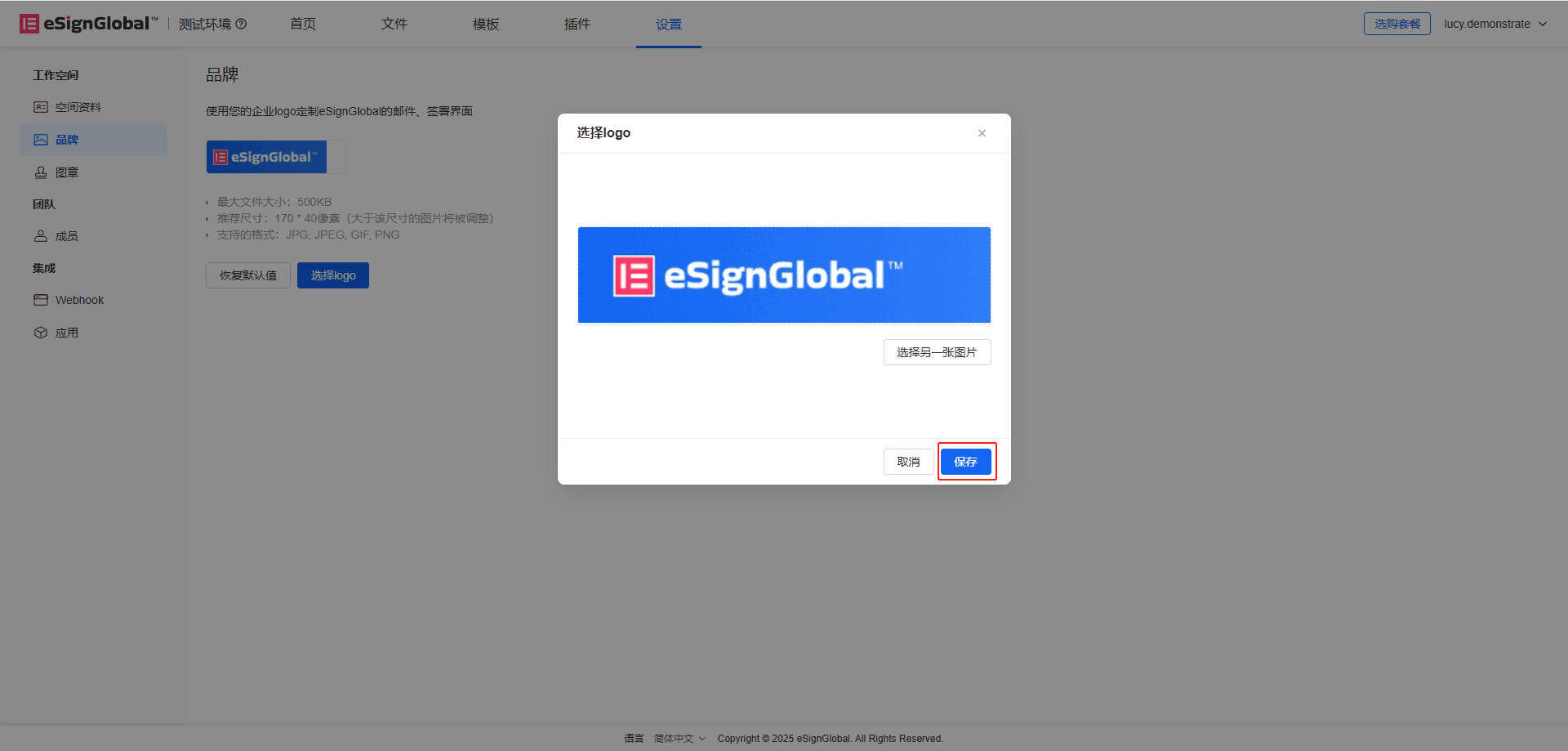Open the 模板 tab
The height and width of the screenshot is (751, 1568).
486,25
